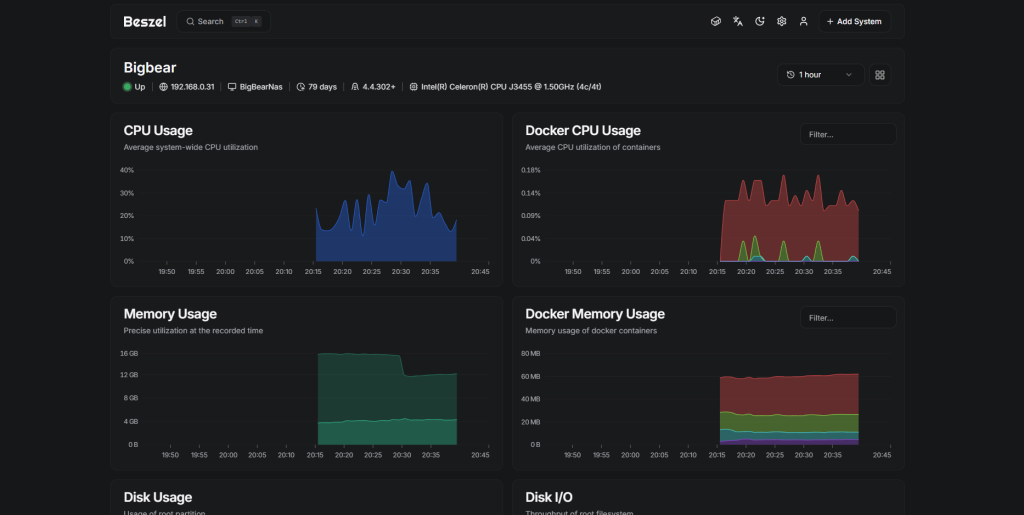Click the Intel Celeron CPU chip icon
This screenshot has height=515, width=1024.
click(414, 87)
